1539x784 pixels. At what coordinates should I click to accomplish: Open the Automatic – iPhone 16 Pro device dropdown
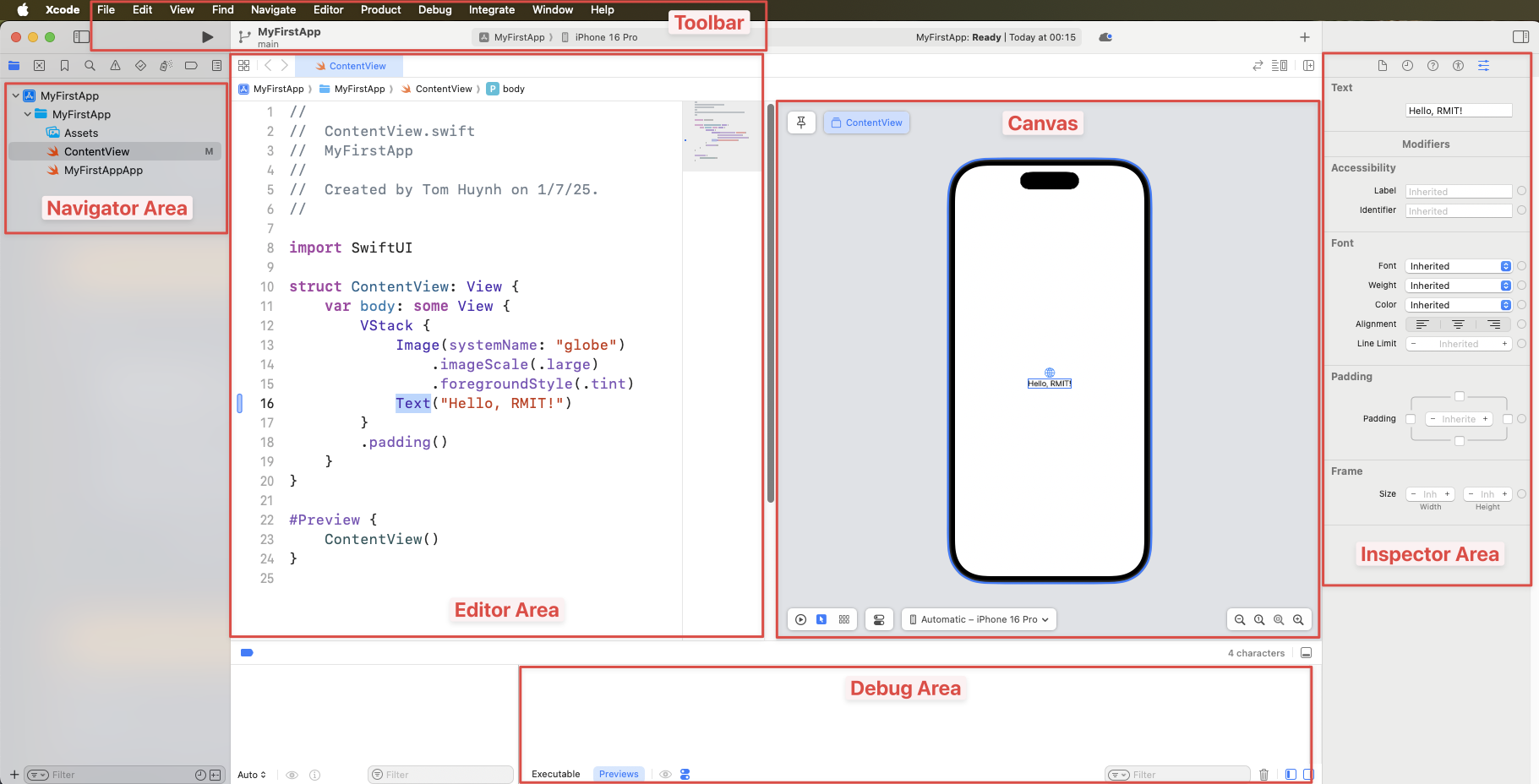[978, 619]
